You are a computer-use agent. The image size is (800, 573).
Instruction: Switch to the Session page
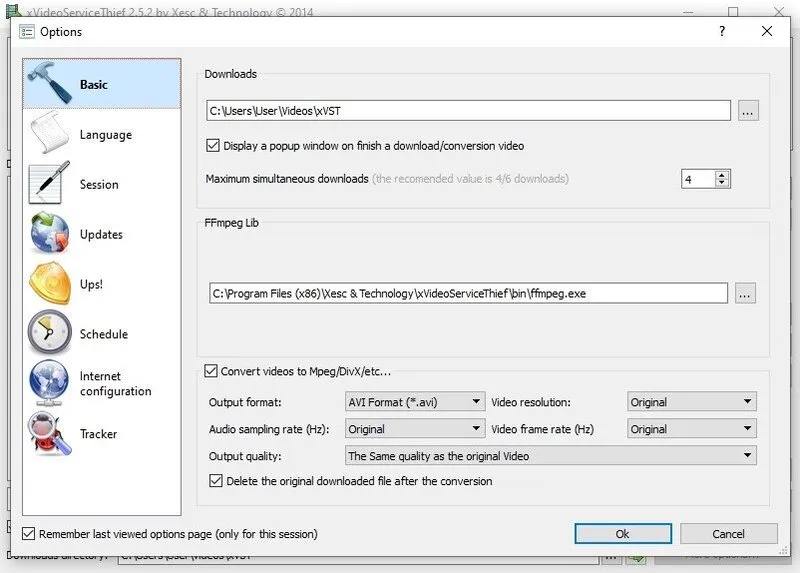(x=102, y=184)
